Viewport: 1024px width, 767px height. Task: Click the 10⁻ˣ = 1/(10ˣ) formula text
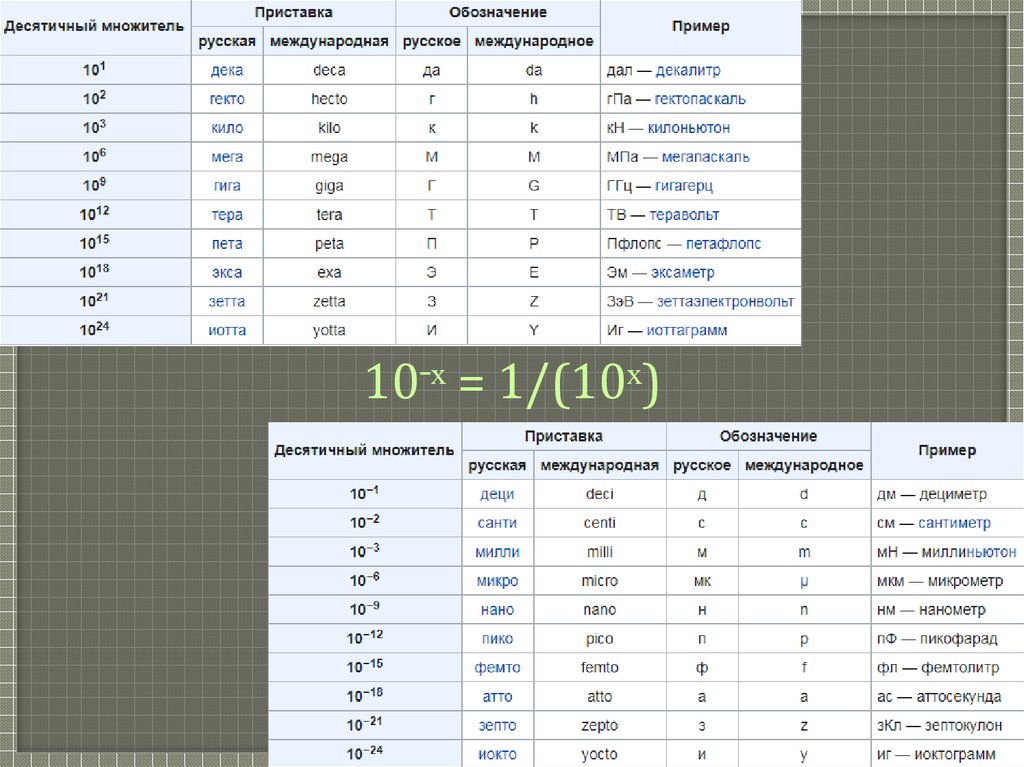pos(512,383)
